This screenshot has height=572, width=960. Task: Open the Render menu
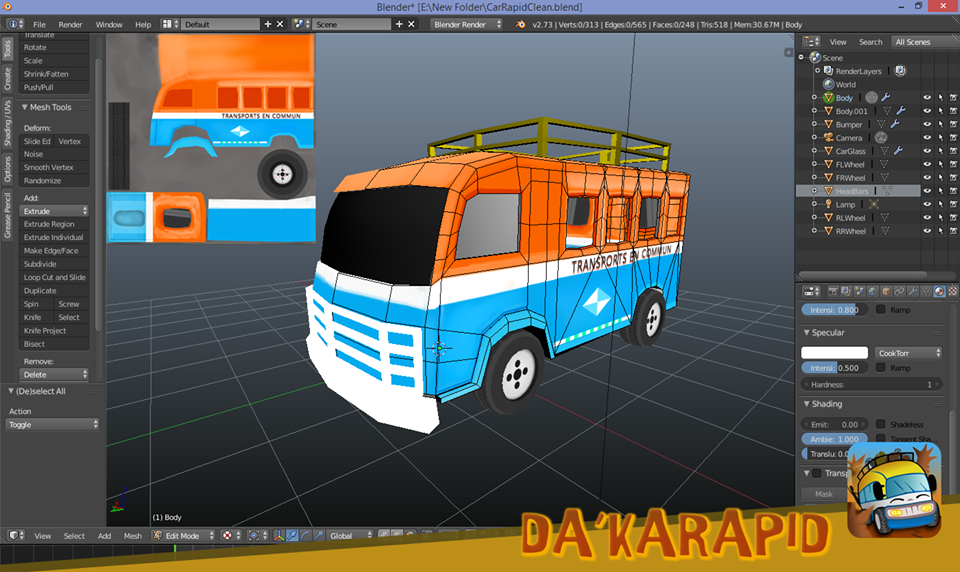pyautogui.click(x=70, y=24)
